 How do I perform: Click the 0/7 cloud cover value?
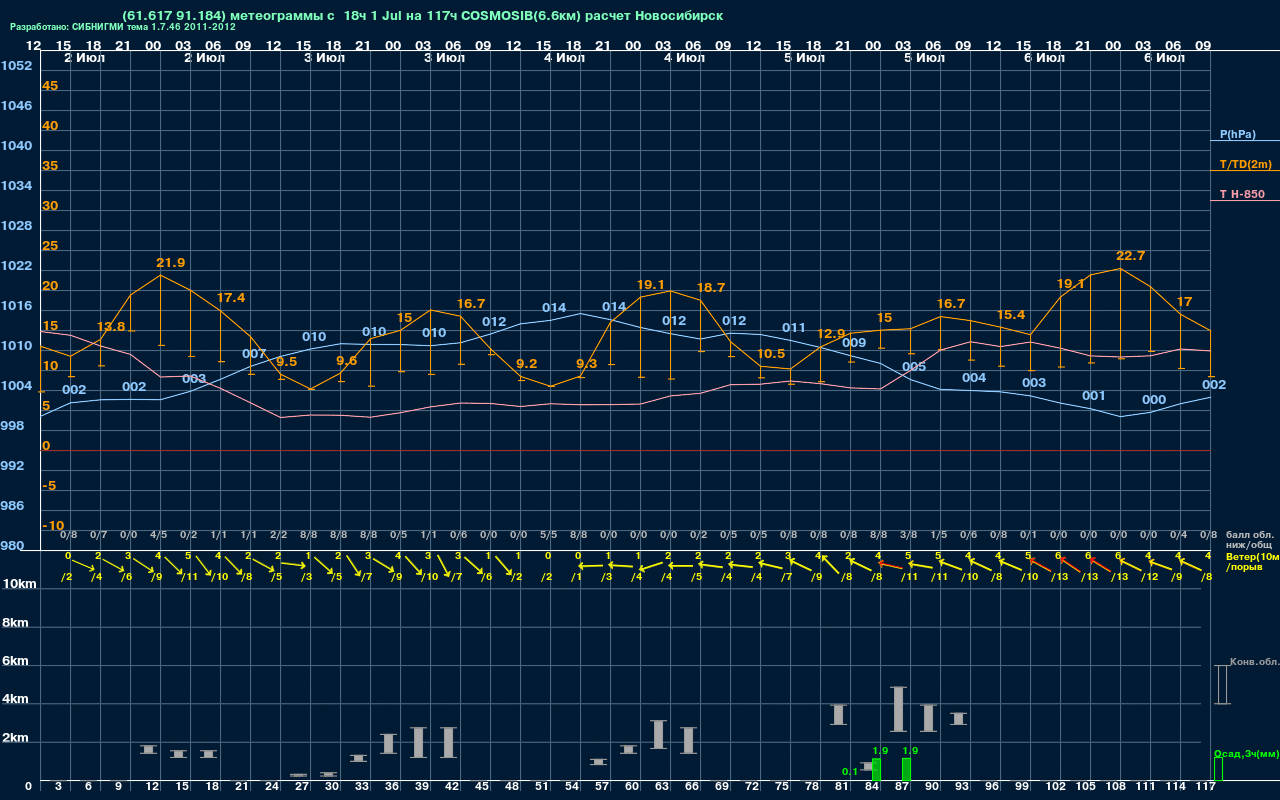point(98,536)
